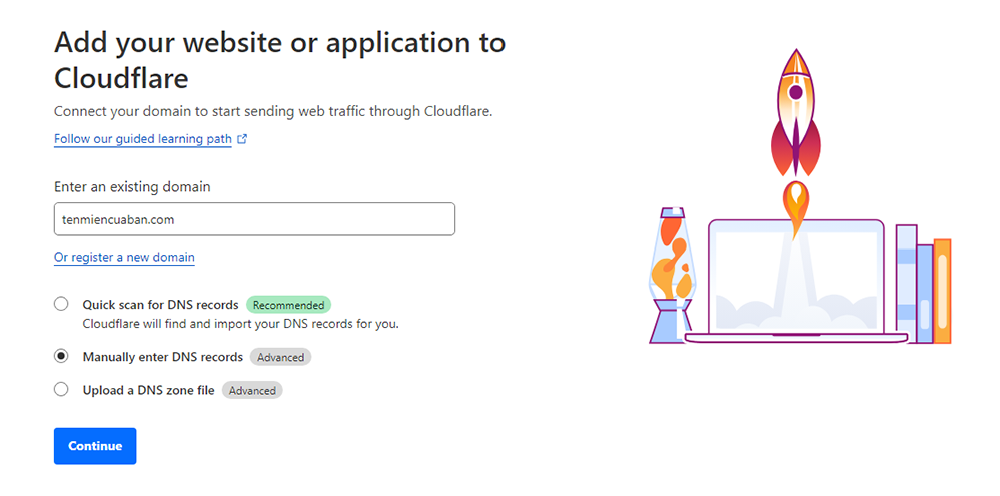Click the Cloudflare will find and import description

pyautogui.click(x=240, y=323)
